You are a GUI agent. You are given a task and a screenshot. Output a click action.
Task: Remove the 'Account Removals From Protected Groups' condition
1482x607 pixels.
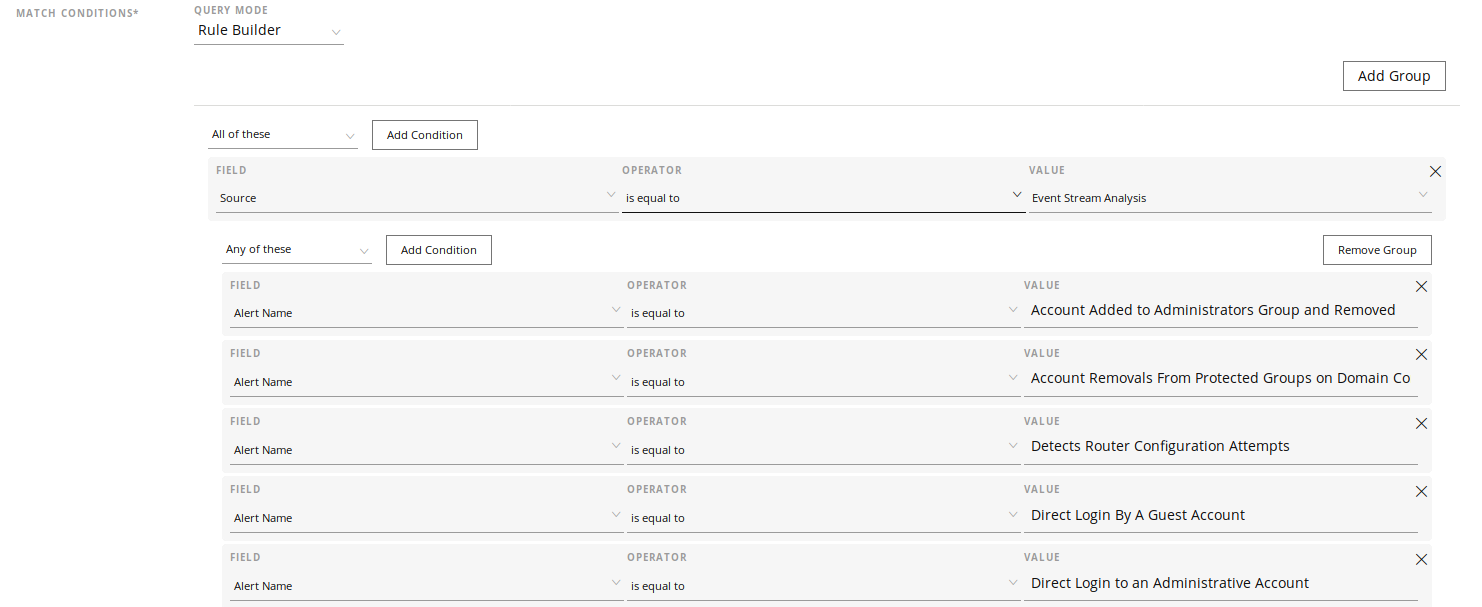(1421, 354)
